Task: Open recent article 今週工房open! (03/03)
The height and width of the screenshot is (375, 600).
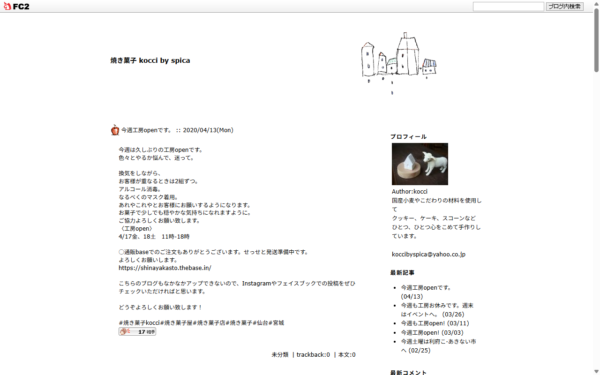Action: (432, 333)
